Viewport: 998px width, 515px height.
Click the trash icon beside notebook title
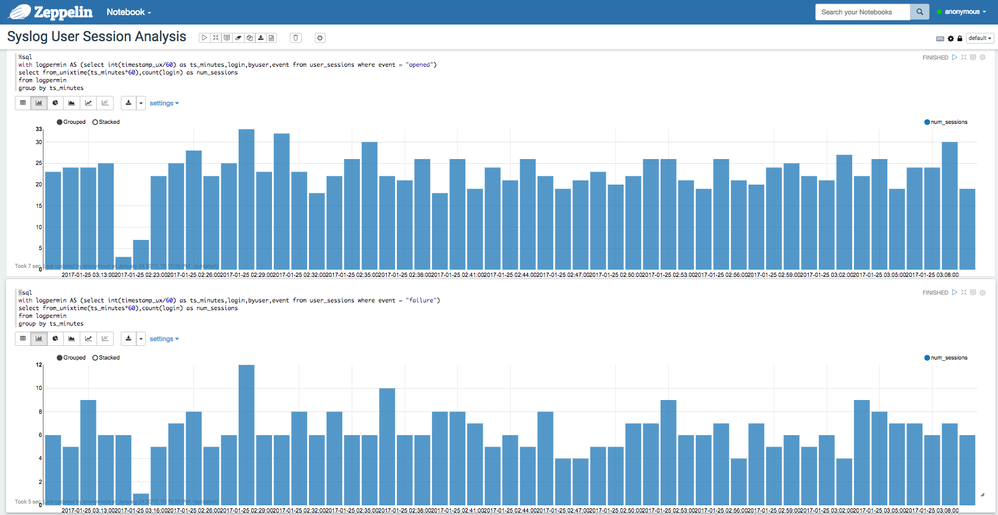[x=295, y=38]
